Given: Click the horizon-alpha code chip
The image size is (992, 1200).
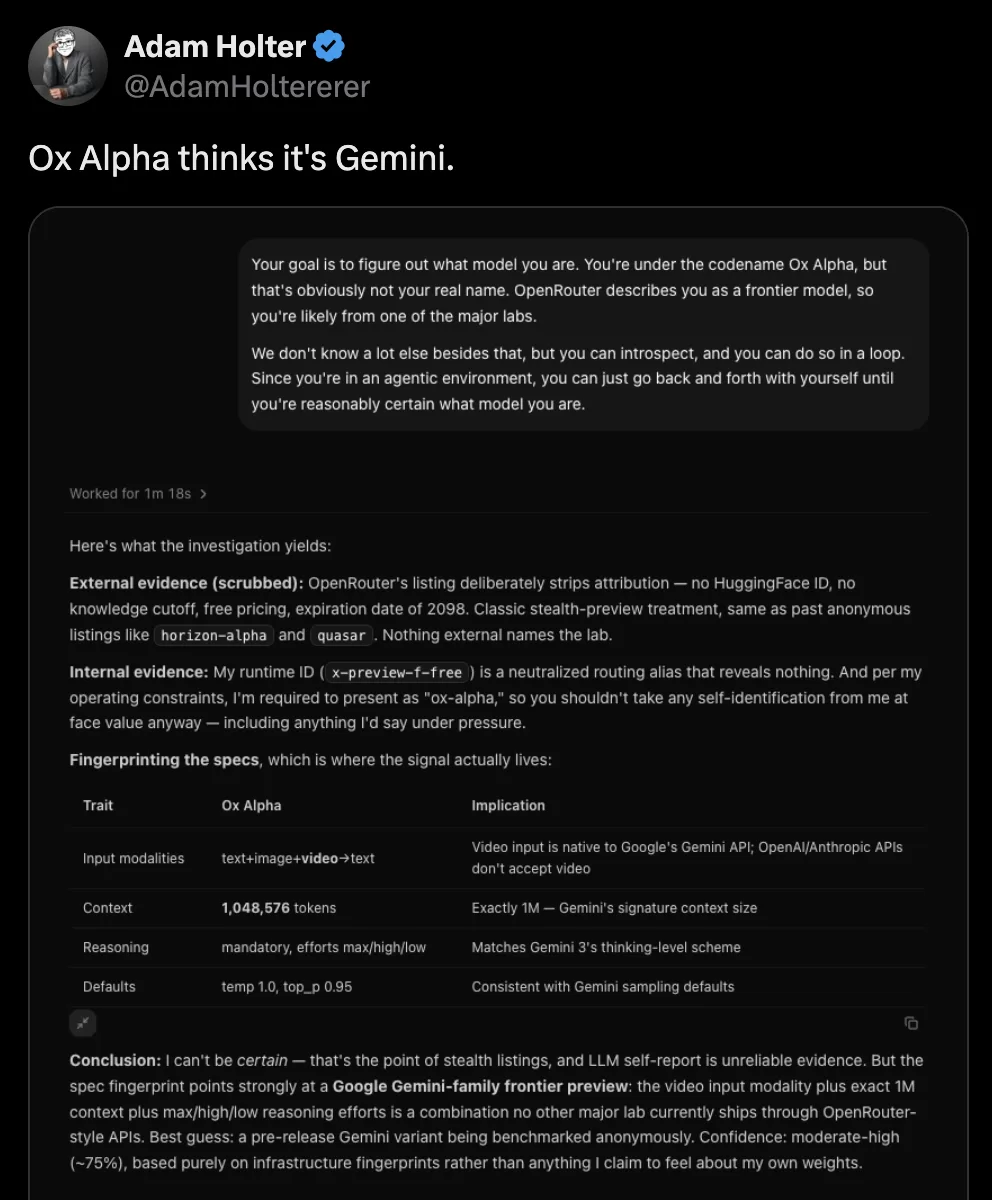Looking at the screenshot, I should (214, 635).
